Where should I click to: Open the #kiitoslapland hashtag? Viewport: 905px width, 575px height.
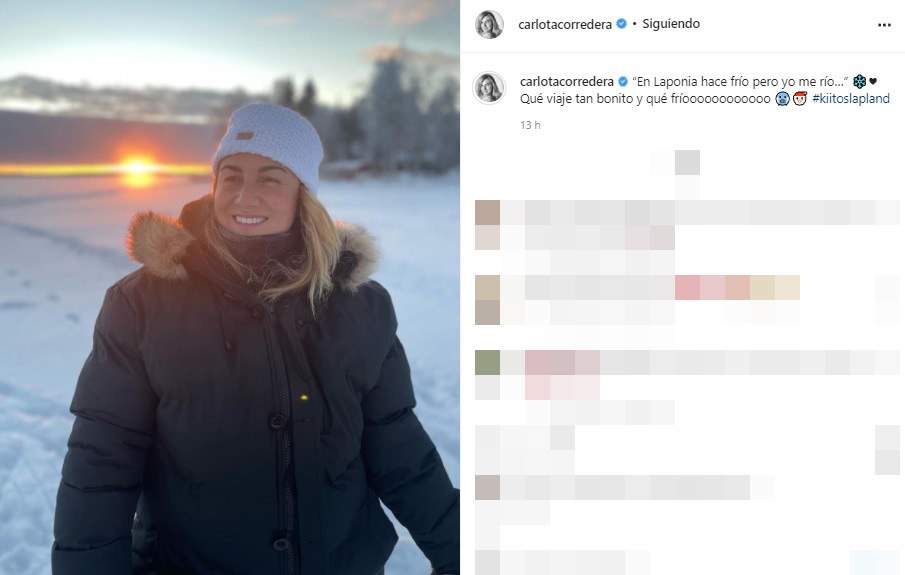pyautogui.click(x=851, y=99)
